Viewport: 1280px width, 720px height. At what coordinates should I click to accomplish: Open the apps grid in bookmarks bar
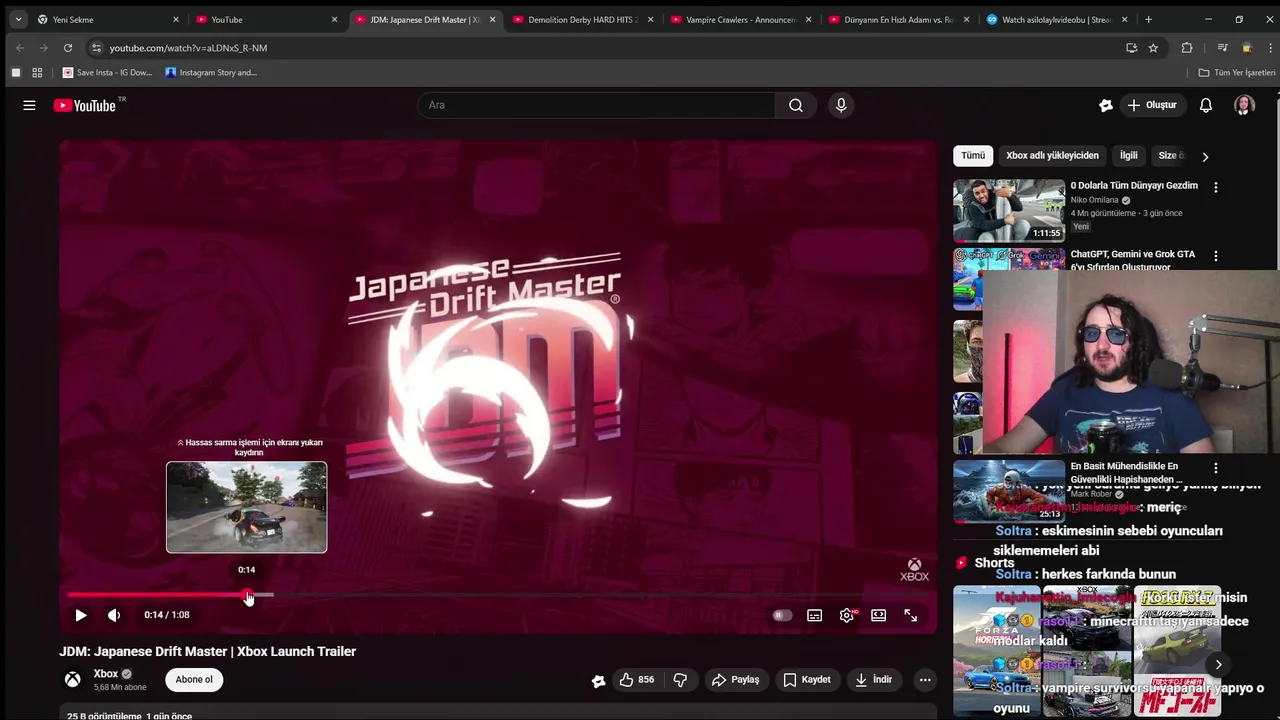(x=37, y=72)
